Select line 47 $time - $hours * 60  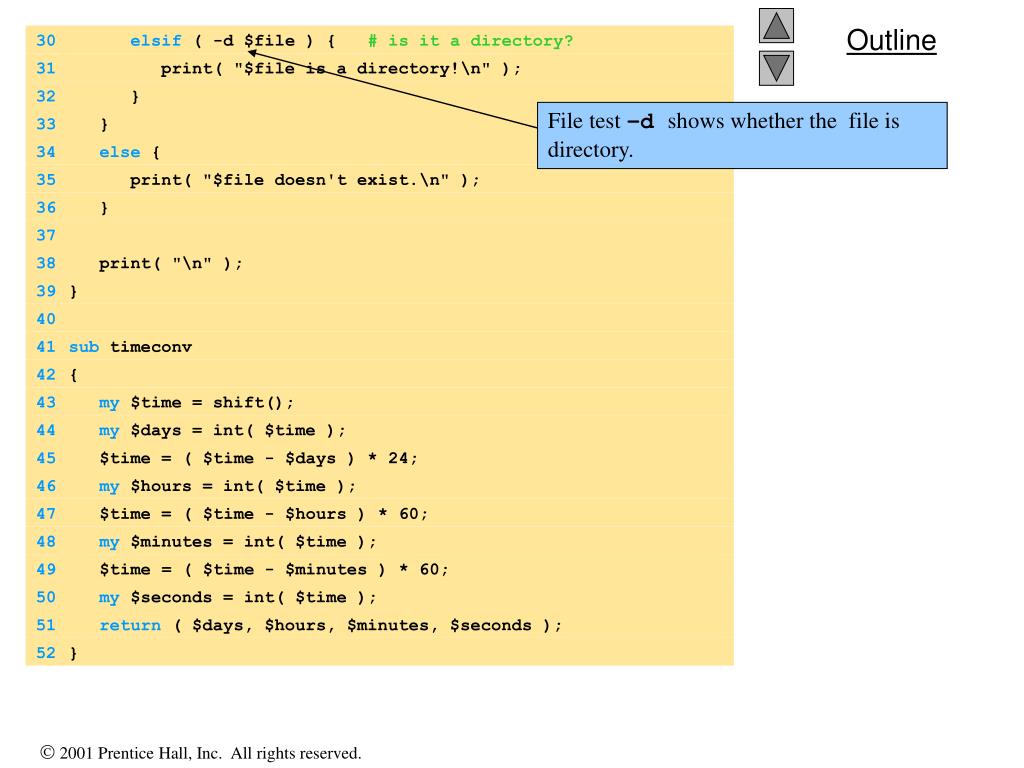[x=263, y=514]
